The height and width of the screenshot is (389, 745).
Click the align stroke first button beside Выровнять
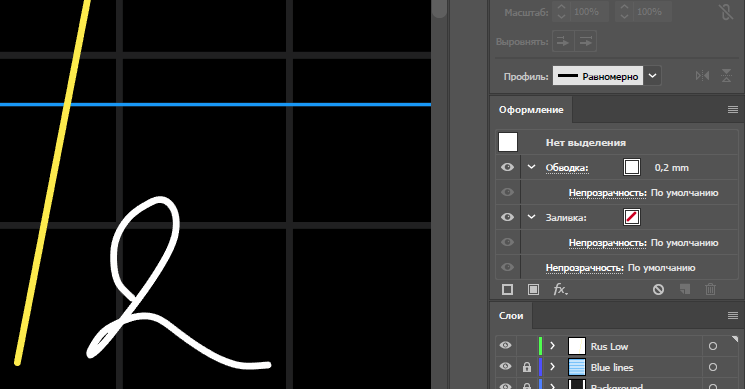[563, 41]
